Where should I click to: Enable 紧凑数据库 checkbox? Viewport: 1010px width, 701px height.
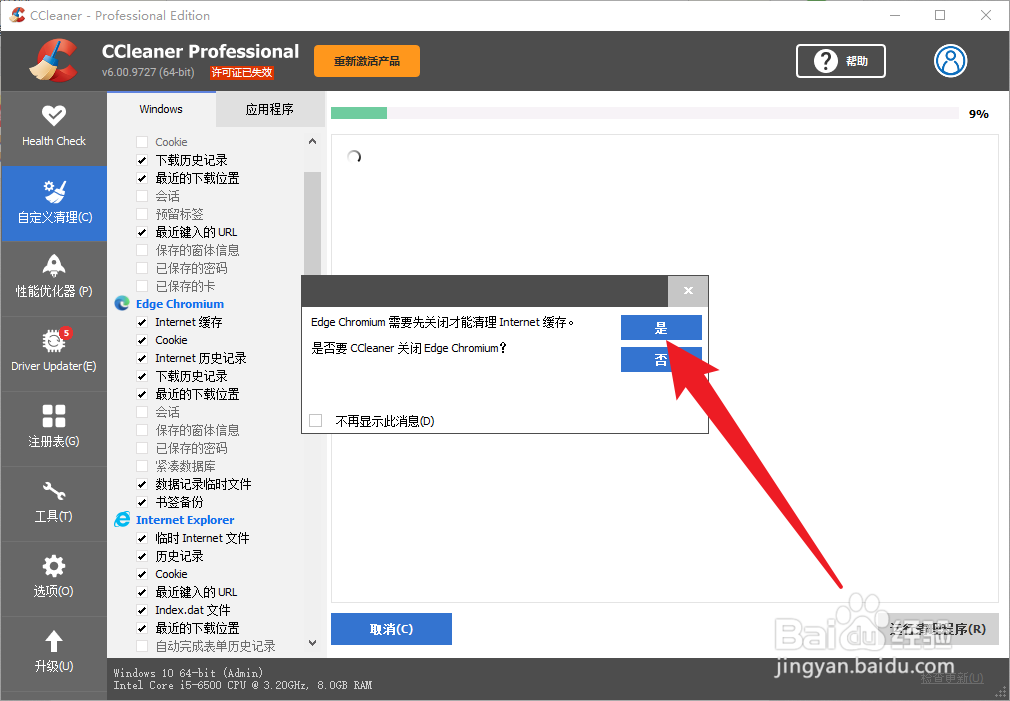click(142, 466)
